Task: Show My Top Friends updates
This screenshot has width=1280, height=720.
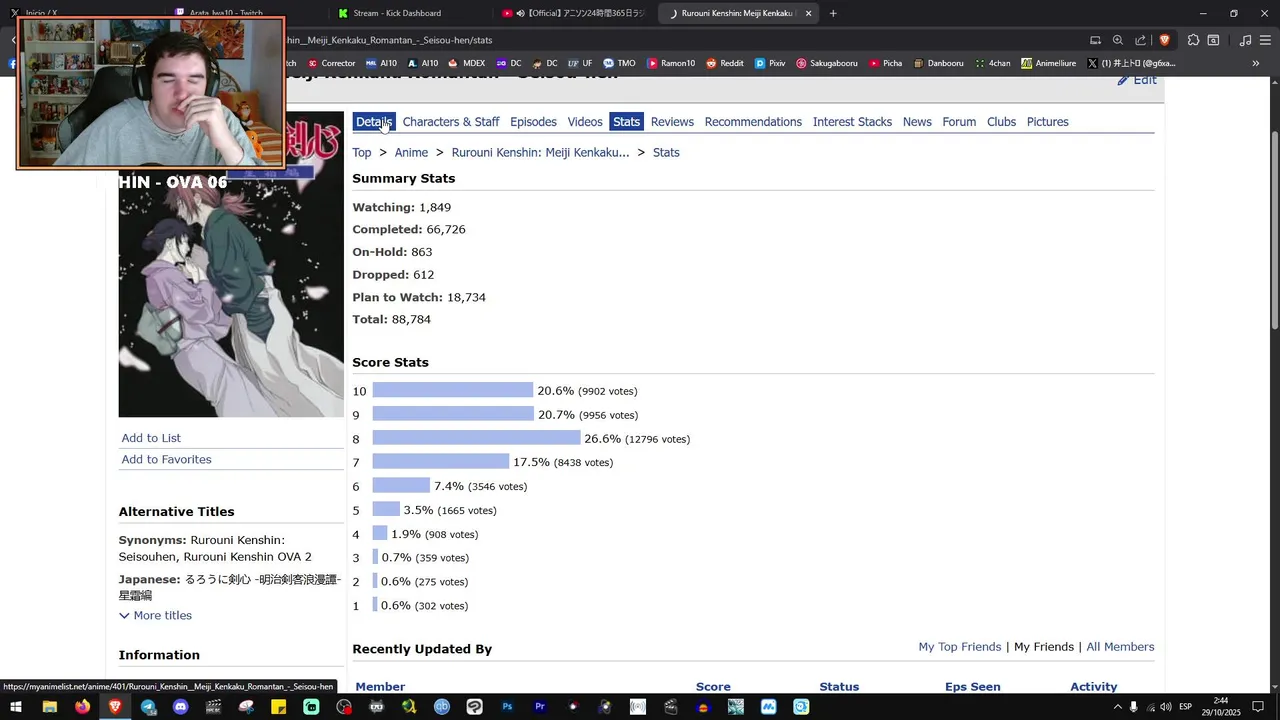Action: pos(960,647)
